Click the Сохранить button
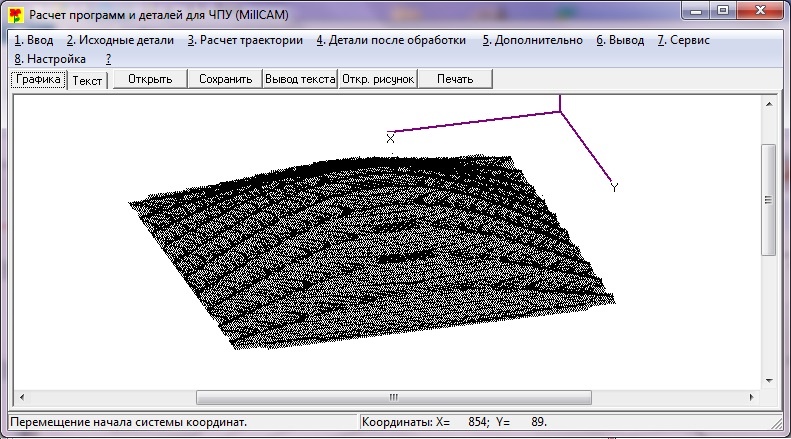 [225, 79]
